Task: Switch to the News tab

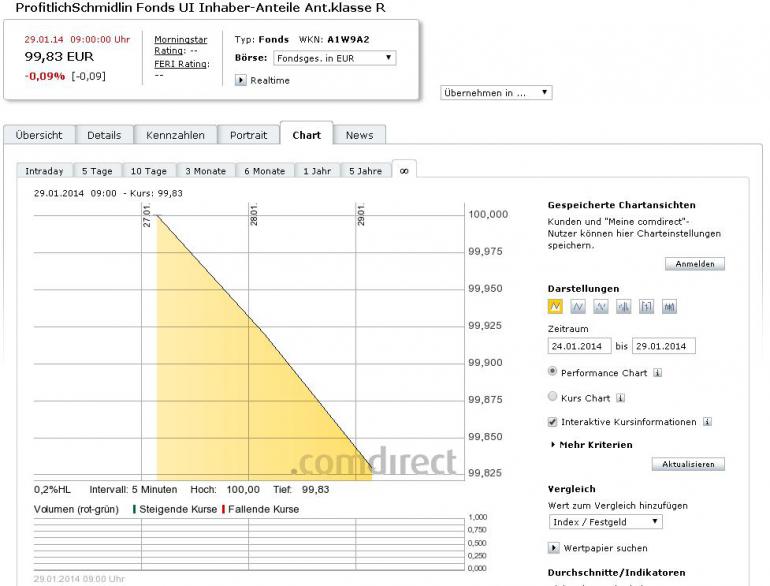Action: [x=359, y=135]
